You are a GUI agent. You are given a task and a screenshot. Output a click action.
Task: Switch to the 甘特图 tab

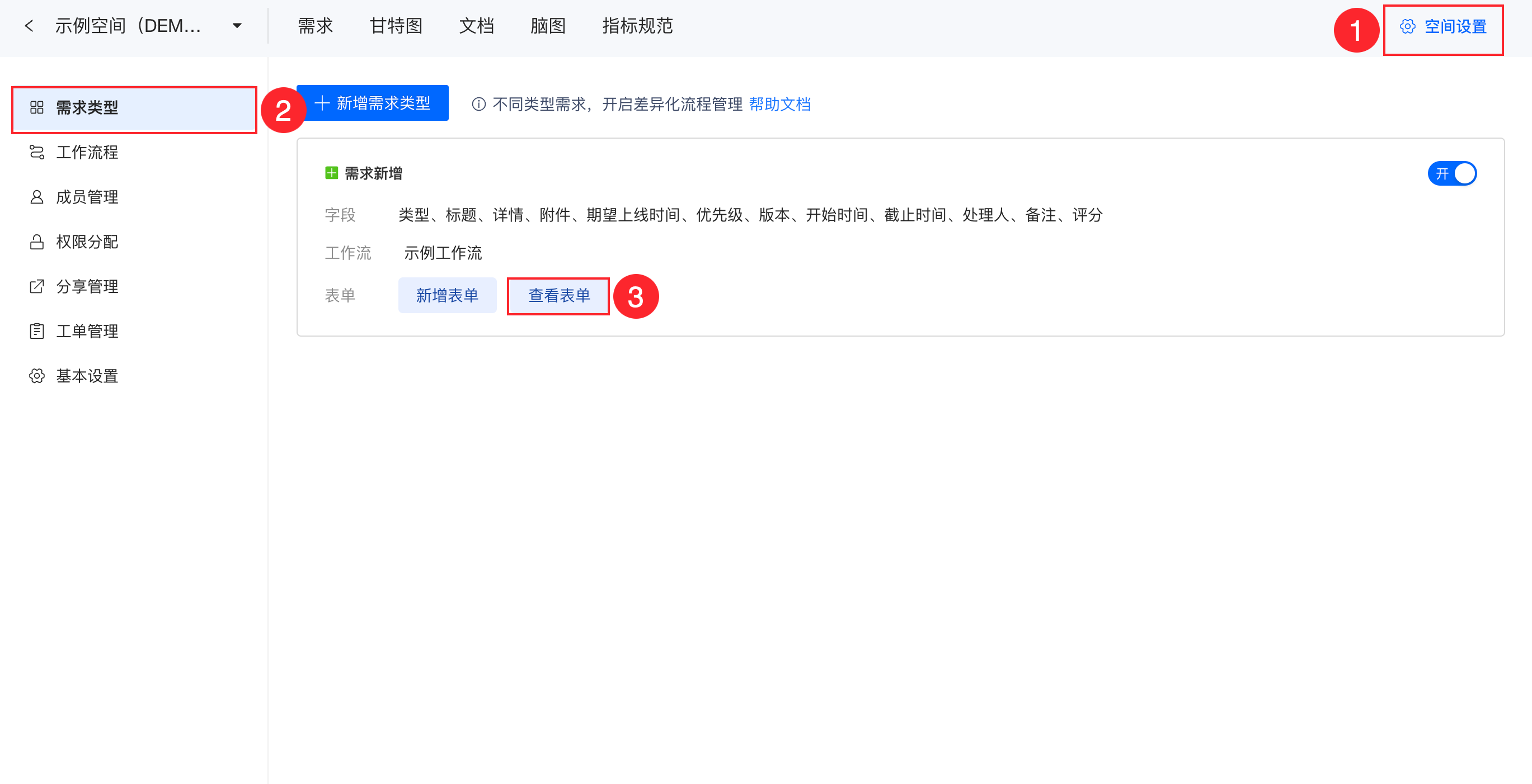coord(396,26)
